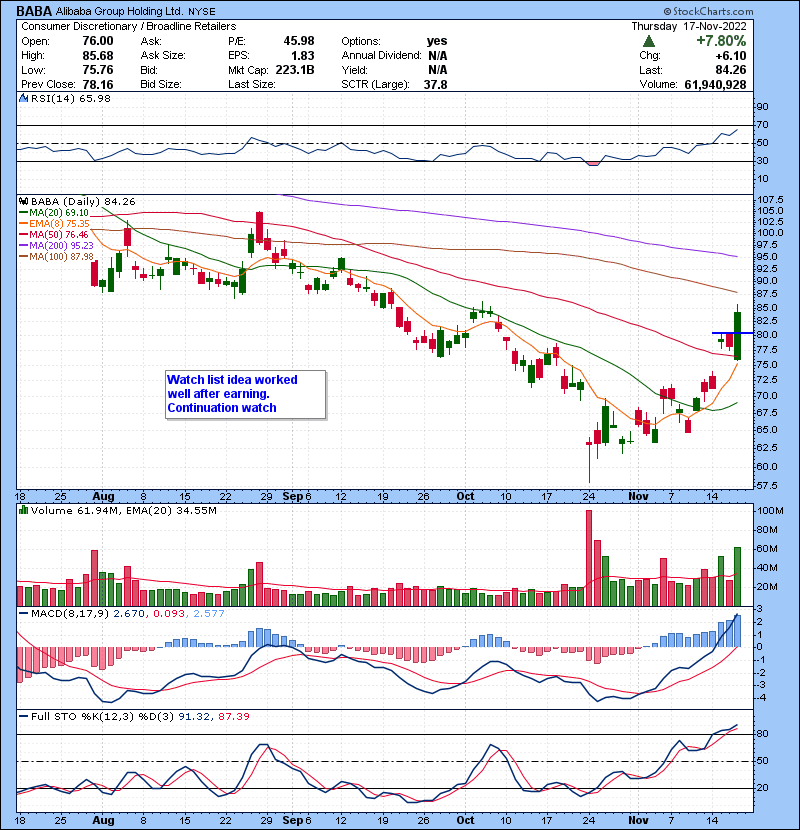Click the MACD histogram value 2.577

(209, 614)
